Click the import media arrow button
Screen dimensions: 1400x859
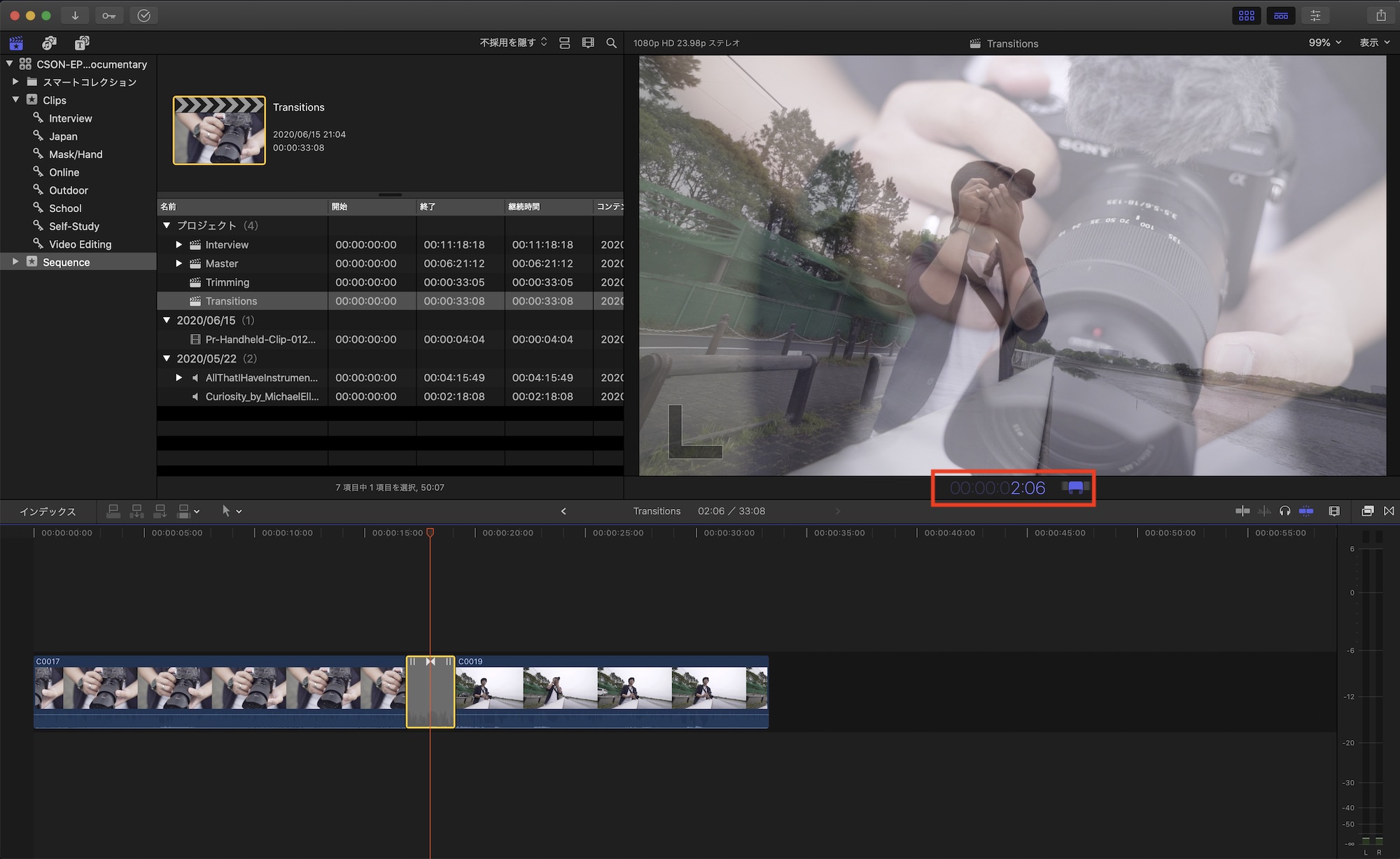[x=75, y=15]
